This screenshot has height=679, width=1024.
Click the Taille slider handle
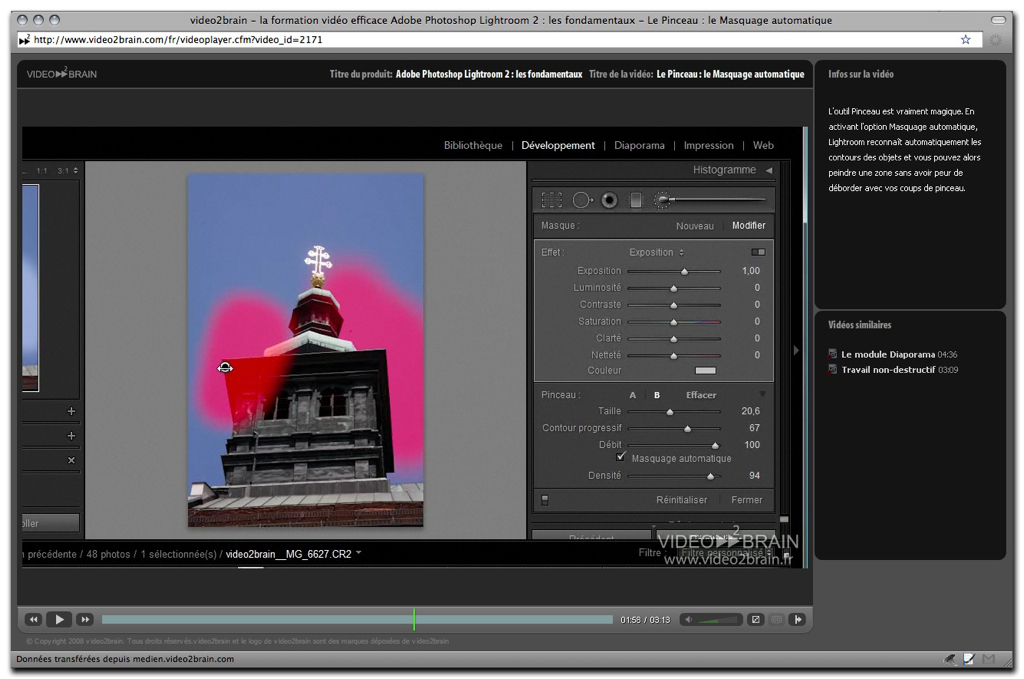(x=669, y=412)
